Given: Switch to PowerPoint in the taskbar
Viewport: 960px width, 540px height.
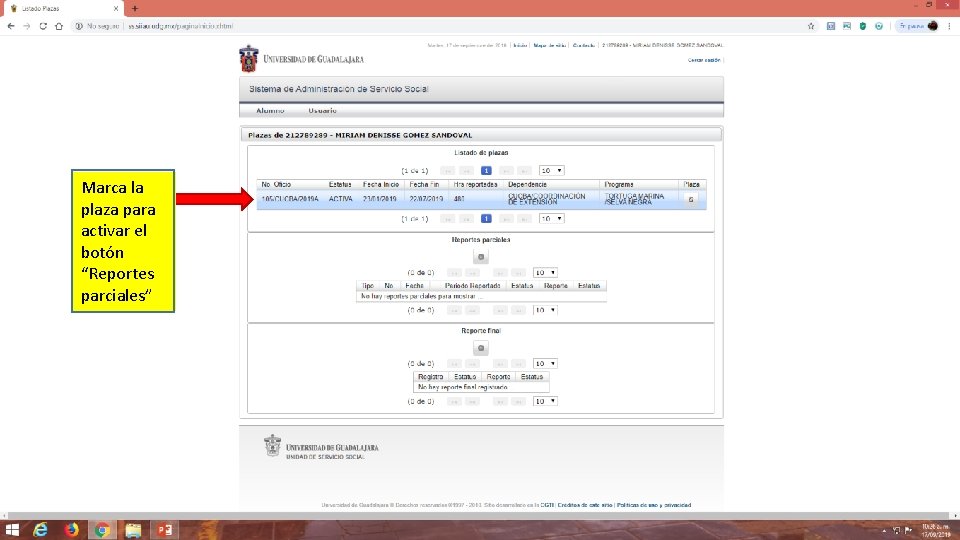Looking at the screenshot, I should pos(165,530).
